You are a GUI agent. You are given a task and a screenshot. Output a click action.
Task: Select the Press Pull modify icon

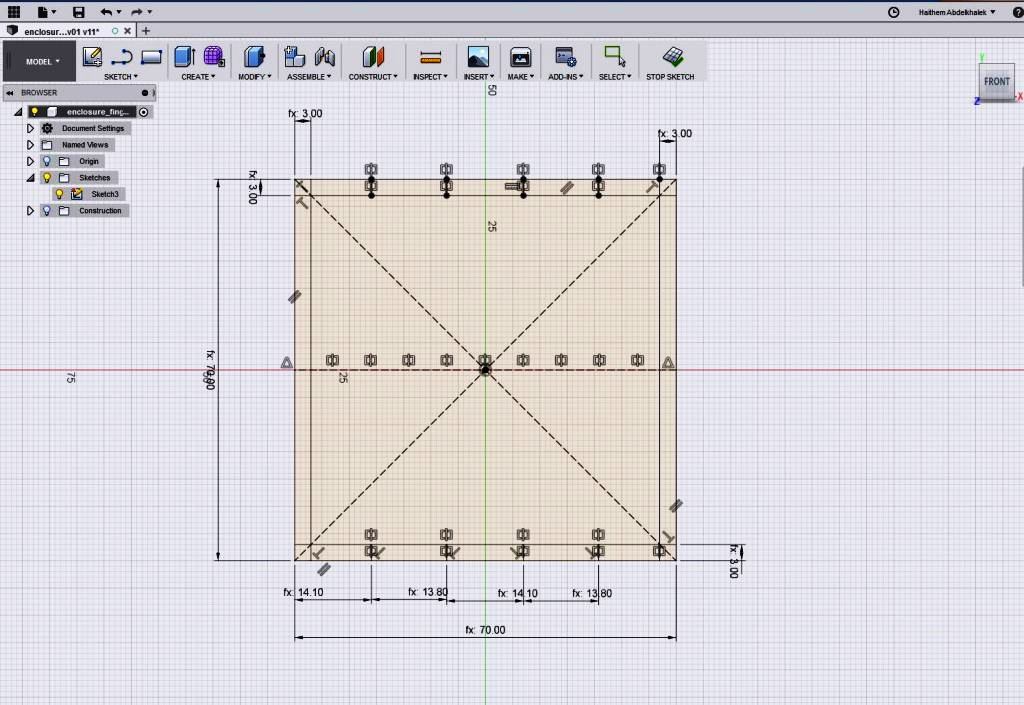tap(254, 57)
